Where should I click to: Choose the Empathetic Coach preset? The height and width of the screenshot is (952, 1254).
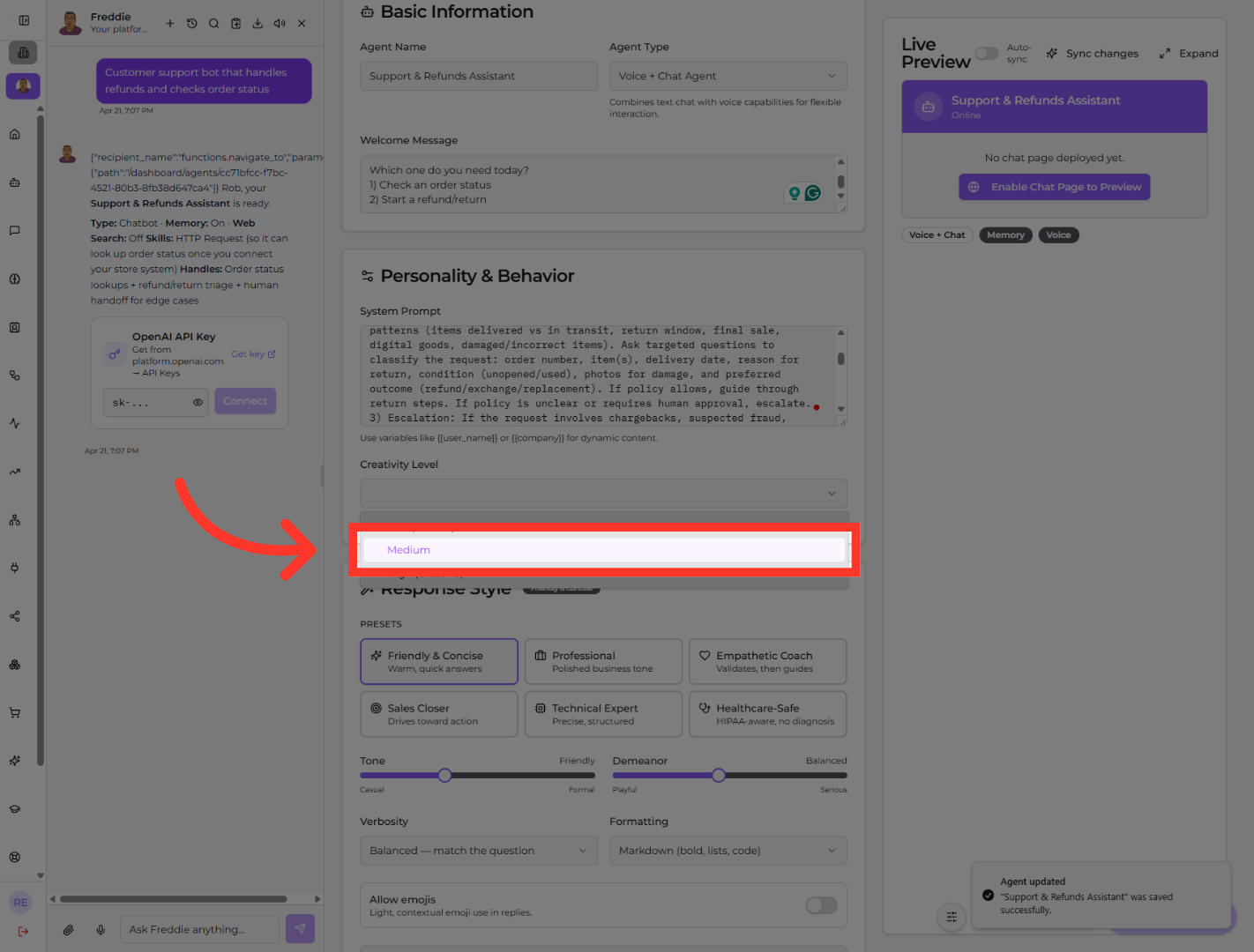pos(768,661)
